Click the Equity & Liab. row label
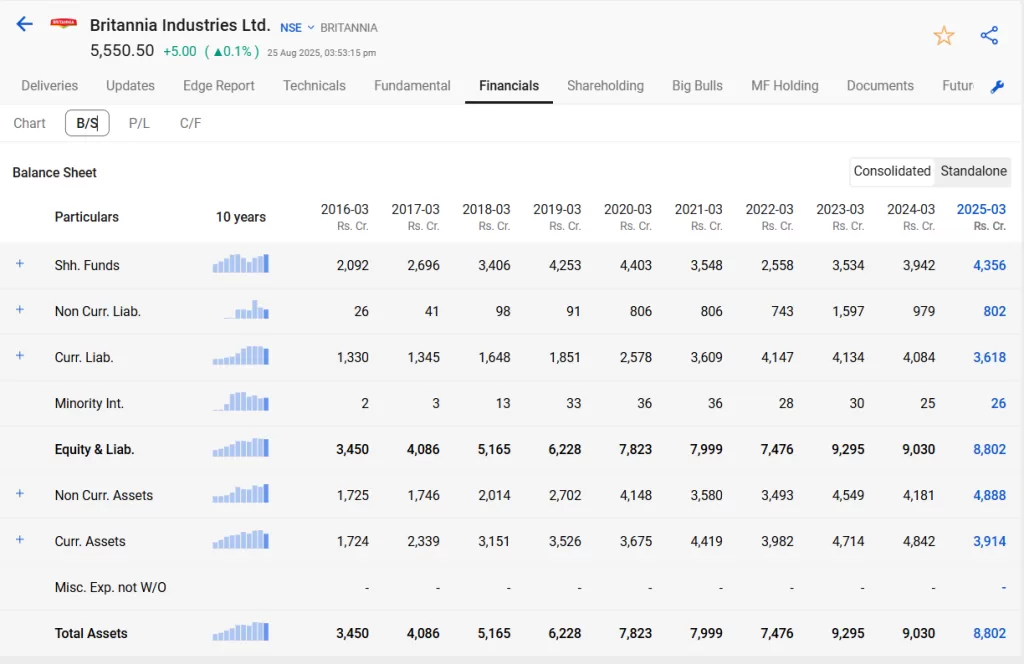The width and height of the screenshot is (1024, 664). point(94,449)
